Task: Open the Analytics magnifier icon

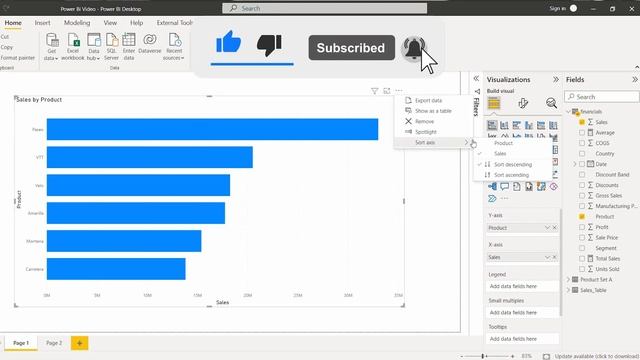Action: (551, 103)
